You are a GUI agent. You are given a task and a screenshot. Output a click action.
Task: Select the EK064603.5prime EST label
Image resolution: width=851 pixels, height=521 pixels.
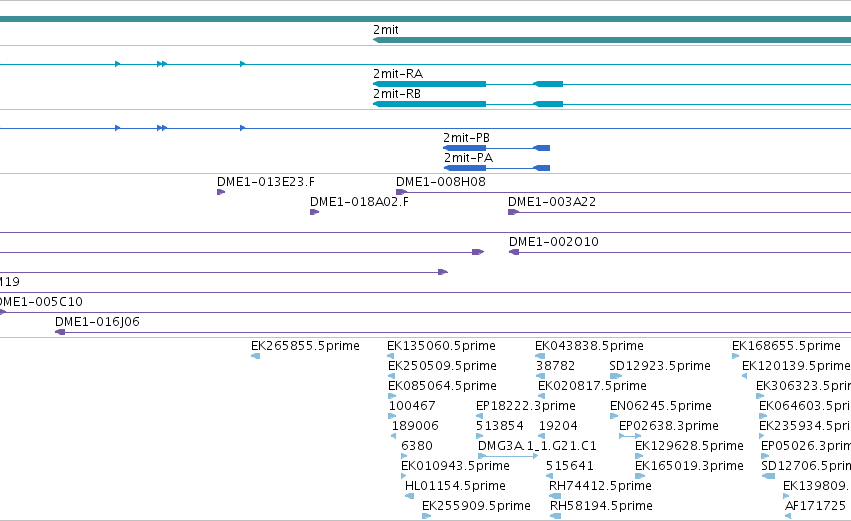[x=805, y=406]
